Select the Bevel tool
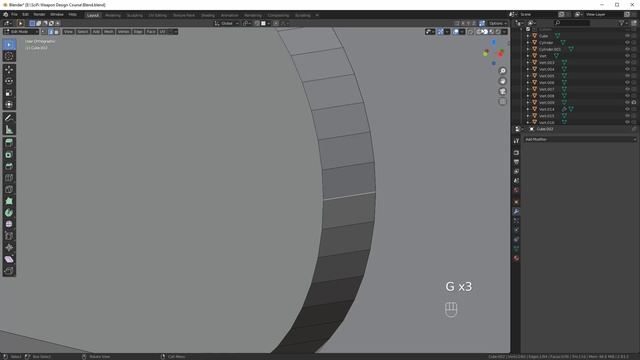Viewport: 640px width, 360px height. (9, 166)
